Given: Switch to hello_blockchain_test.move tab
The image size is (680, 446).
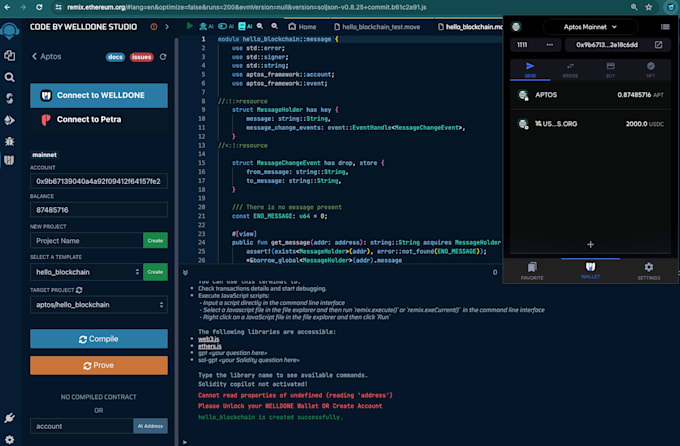Looking at the screenshot, I should 376,27.
